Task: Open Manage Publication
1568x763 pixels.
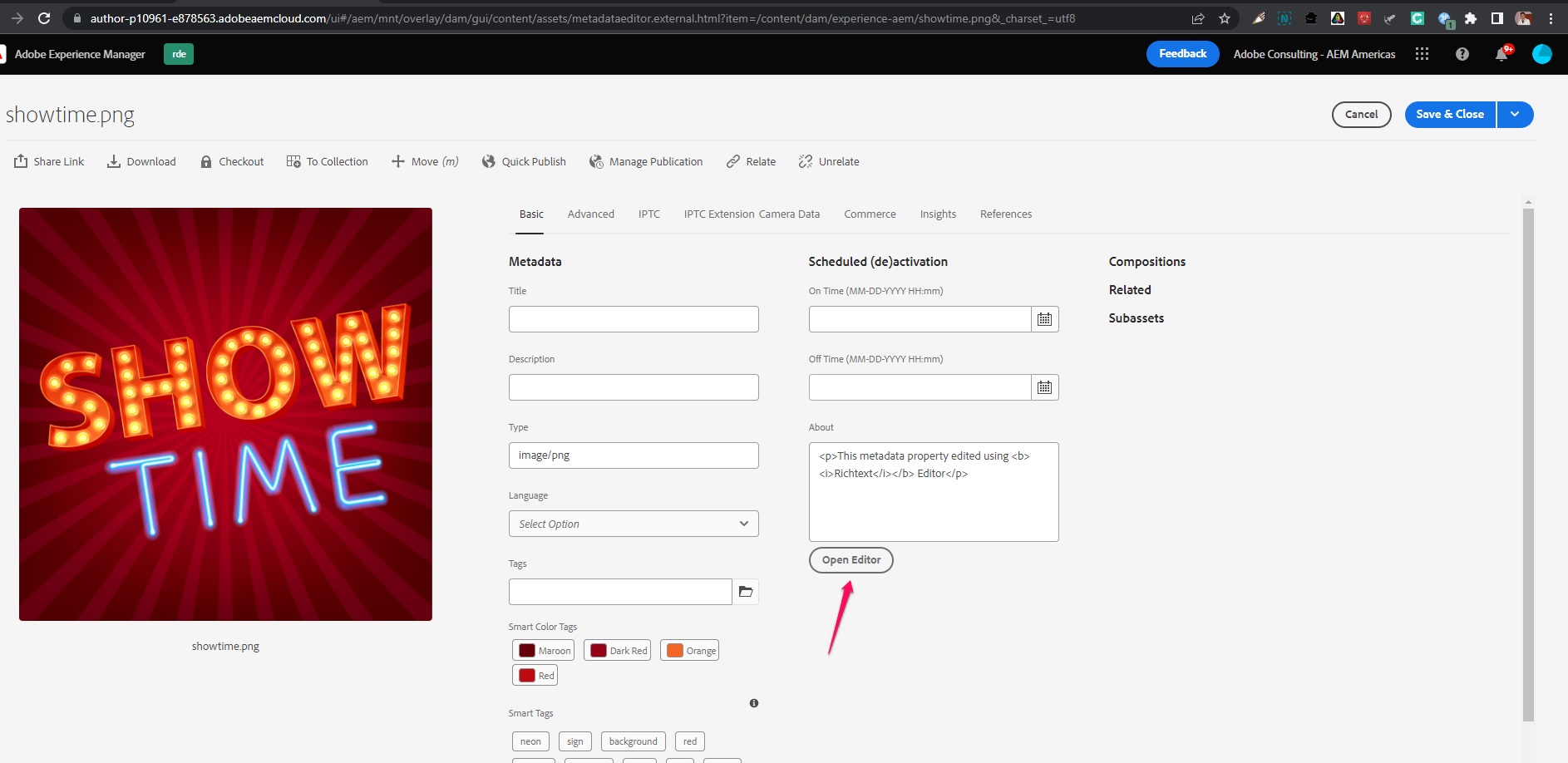Action: (x=646, y=161)
